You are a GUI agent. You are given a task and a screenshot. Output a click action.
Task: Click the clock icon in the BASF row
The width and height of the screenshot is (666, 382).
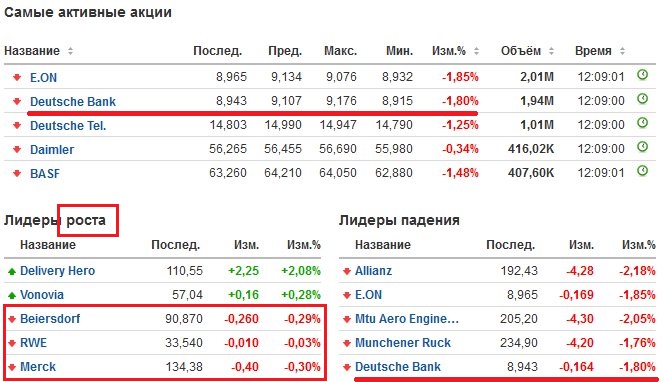pos(643,171)
